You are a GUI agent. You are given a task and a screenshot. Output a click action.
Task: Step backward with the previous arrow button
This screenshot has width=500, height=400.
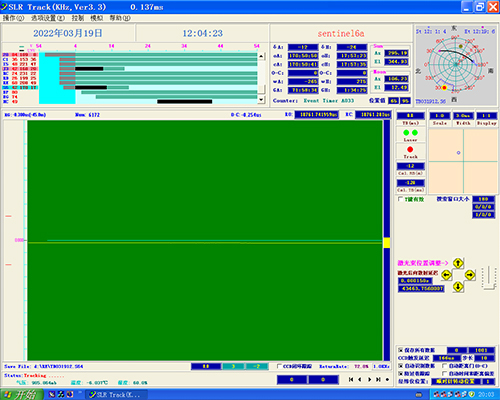360,379
